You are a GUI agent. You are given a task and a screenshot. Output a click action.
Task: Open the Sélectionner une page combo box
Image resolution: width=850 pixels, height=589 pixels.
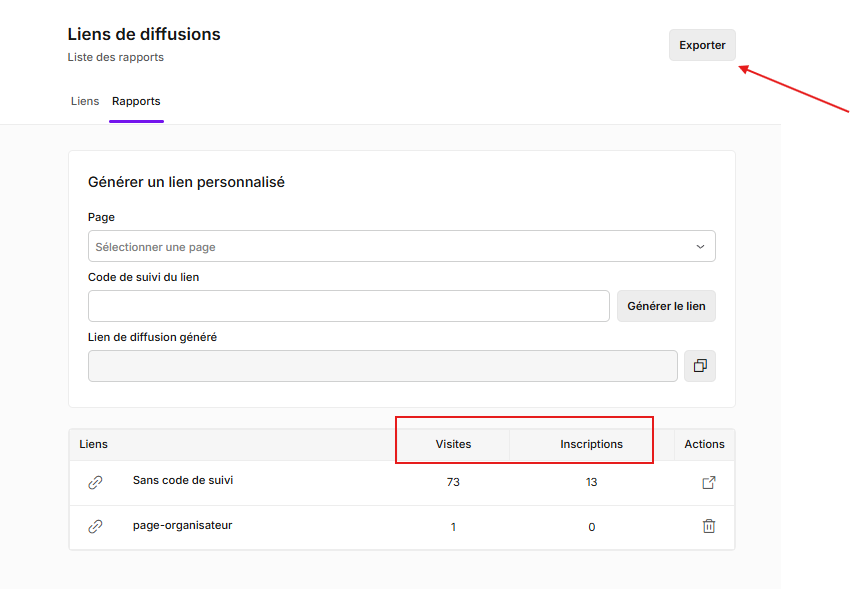[x=390, y=247]
